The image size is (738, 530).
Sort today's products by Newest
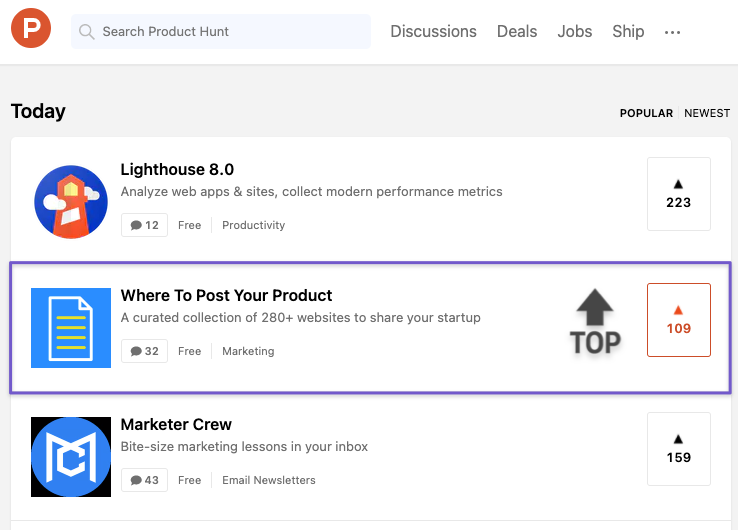coord(707,113)
